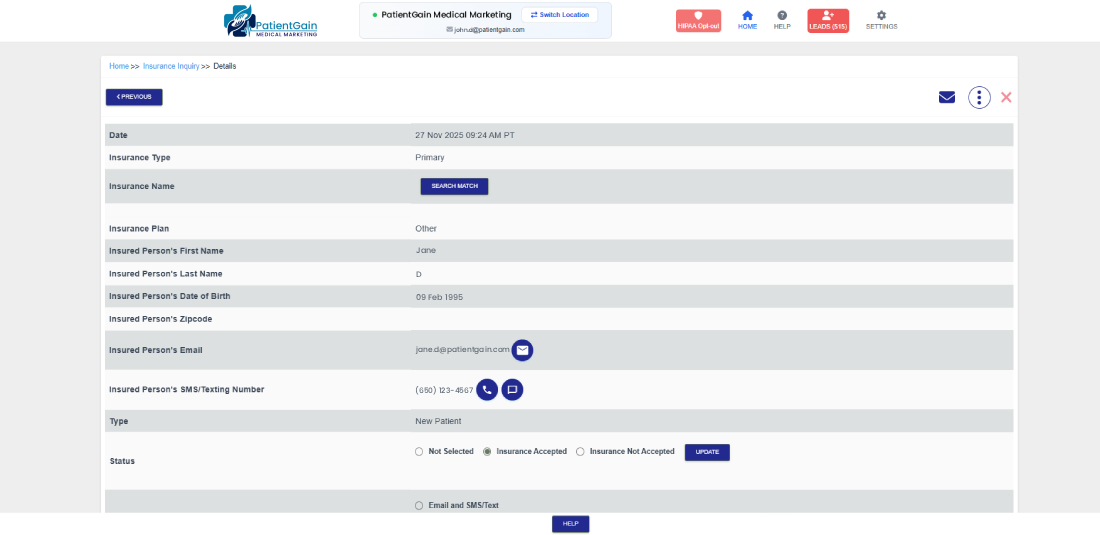
Task: Click Search Match button
Action: [x=455, y=187]
